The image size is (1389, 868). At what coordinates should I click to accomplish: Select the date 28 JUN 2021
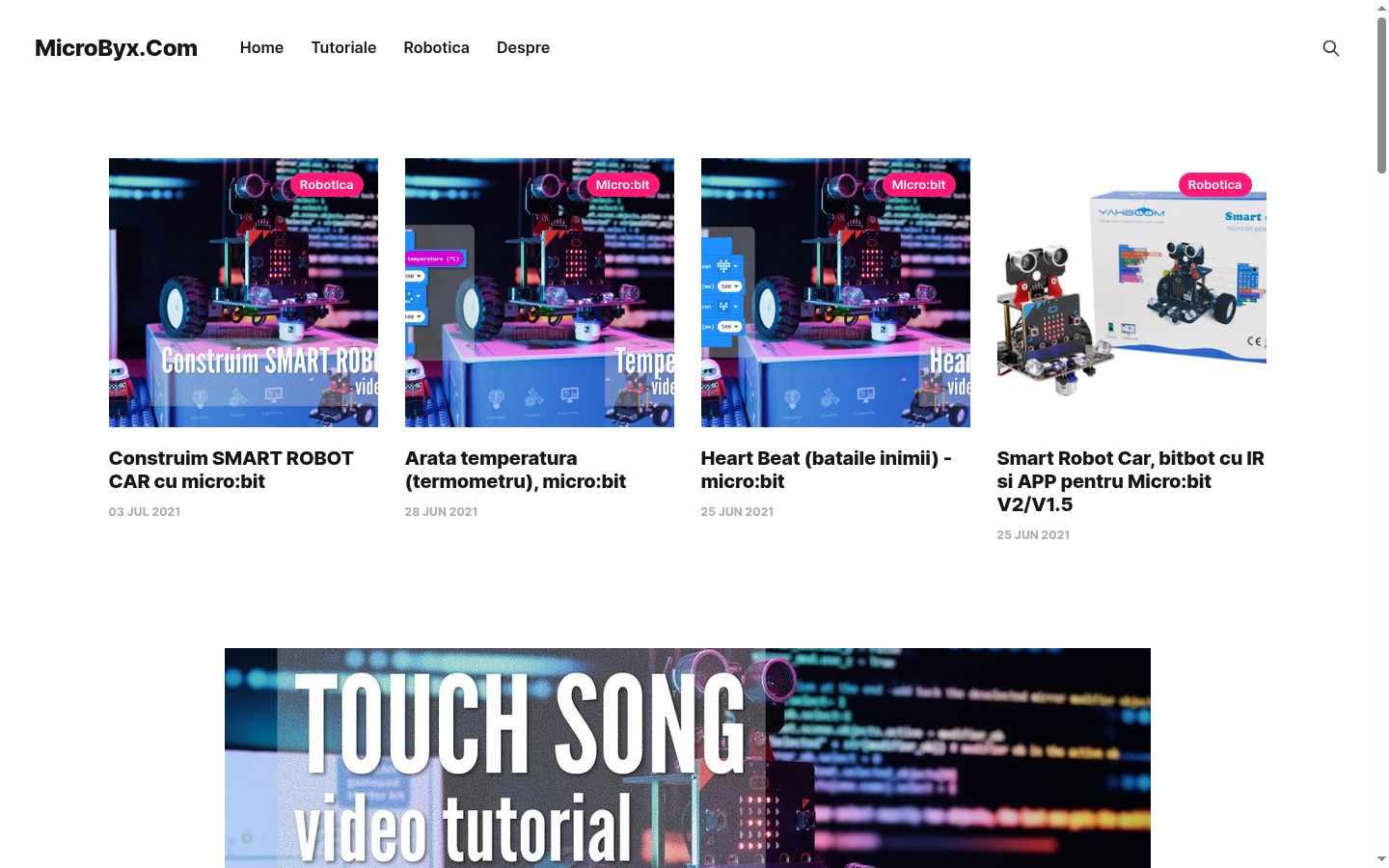pos(441,512)
